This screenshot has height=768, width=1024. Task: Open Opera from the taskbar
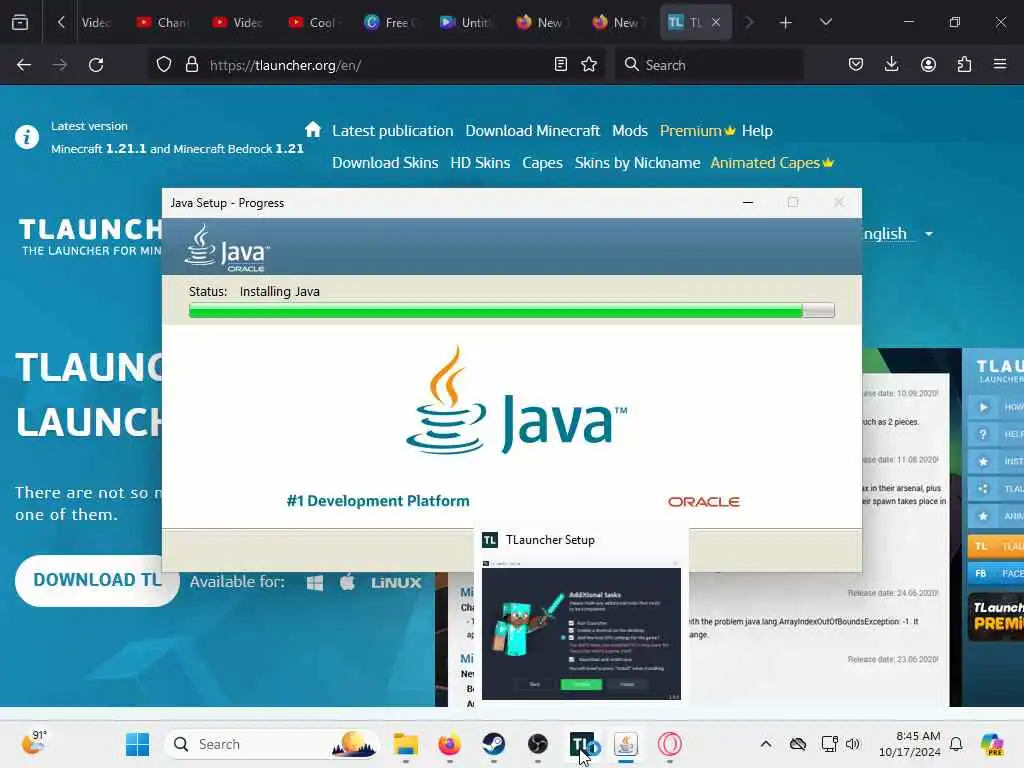pos(669,744)
